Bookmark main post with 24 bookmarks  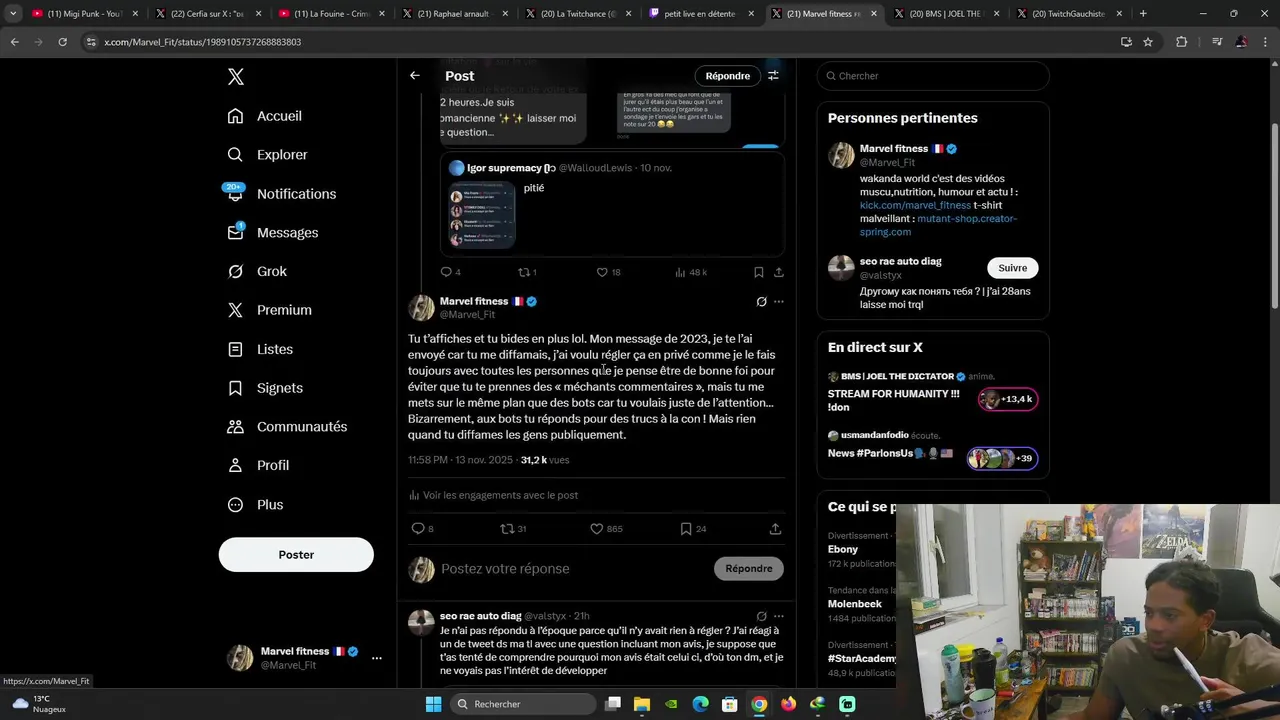pos(693,529)
